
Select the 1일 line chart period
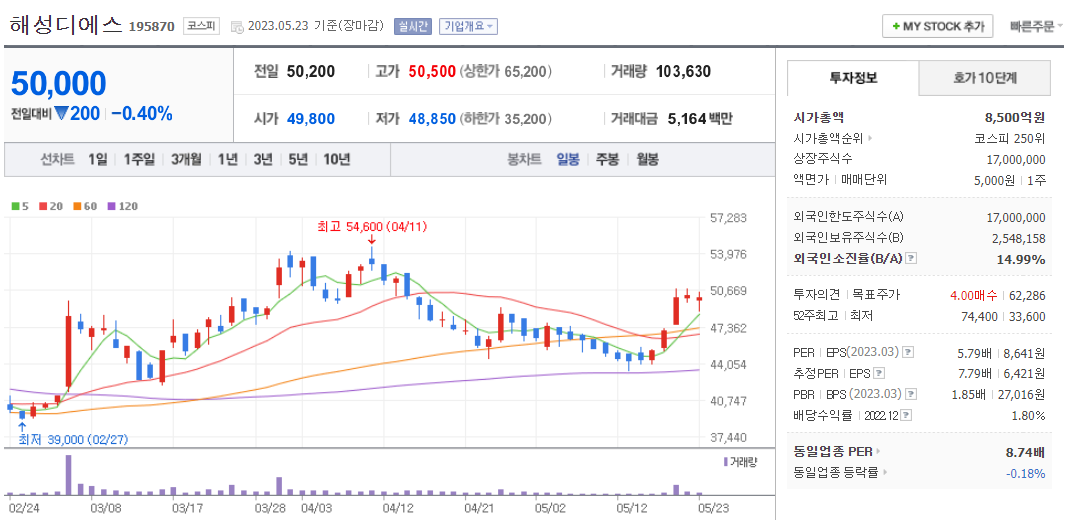pyautogui.click(x=98, y=160)
